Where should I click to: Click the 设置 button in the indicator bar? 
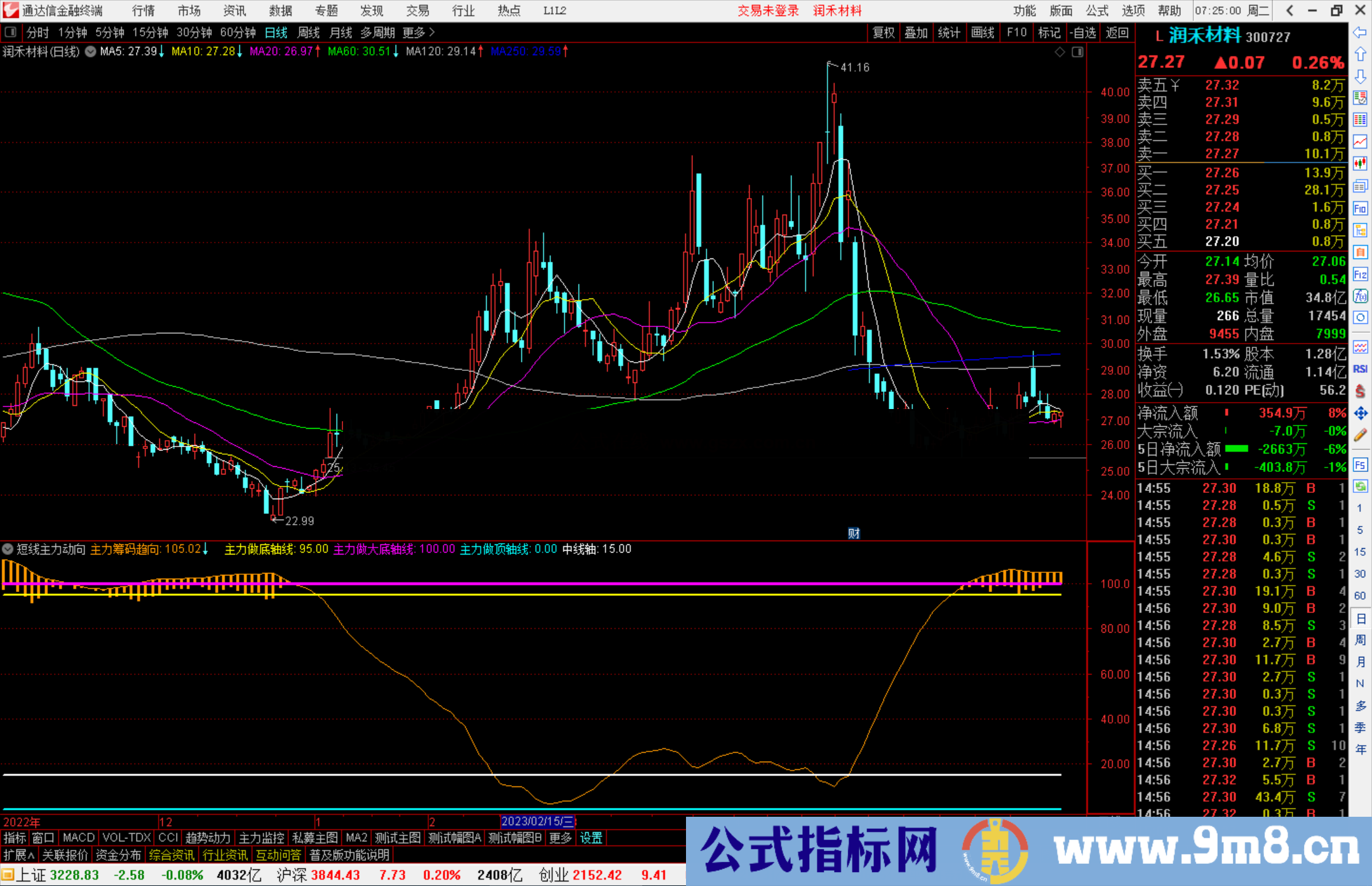(591, 838)
